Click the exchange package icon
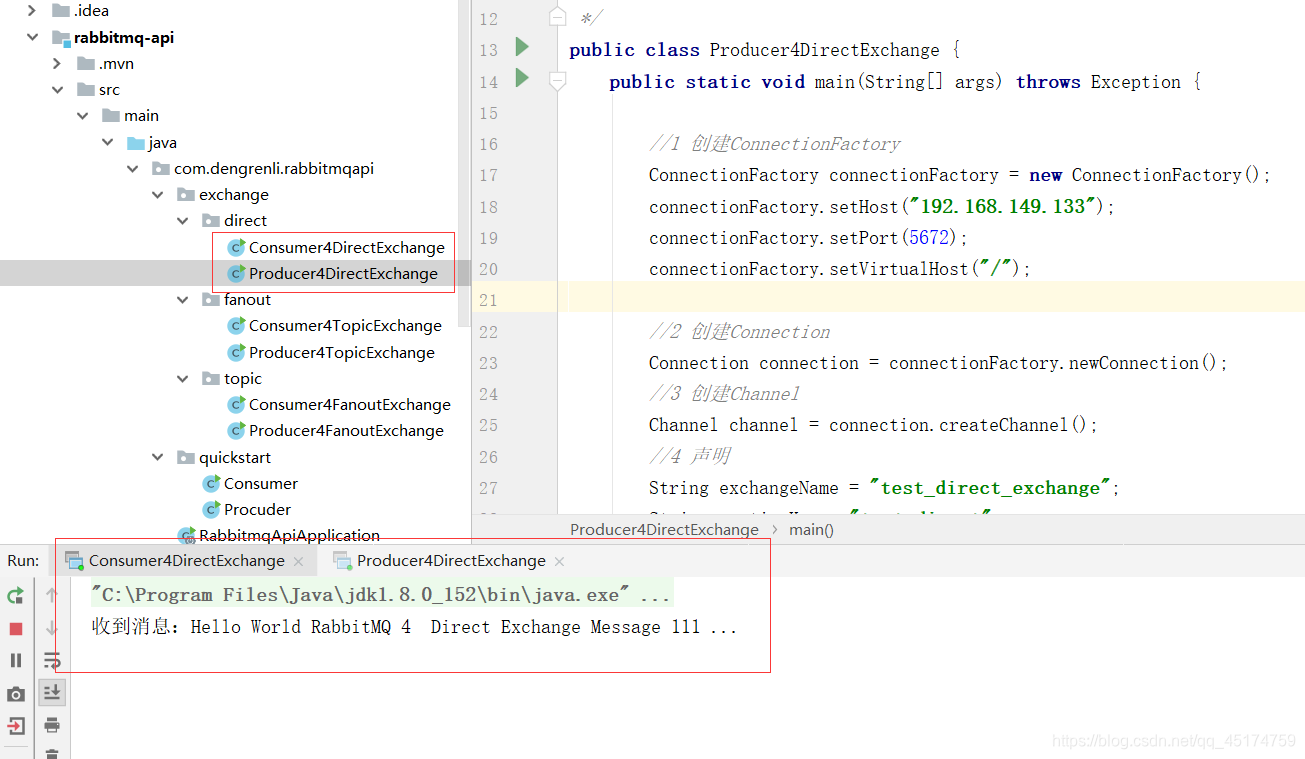Screen dimensions: 1305x759 pos(186,195)
